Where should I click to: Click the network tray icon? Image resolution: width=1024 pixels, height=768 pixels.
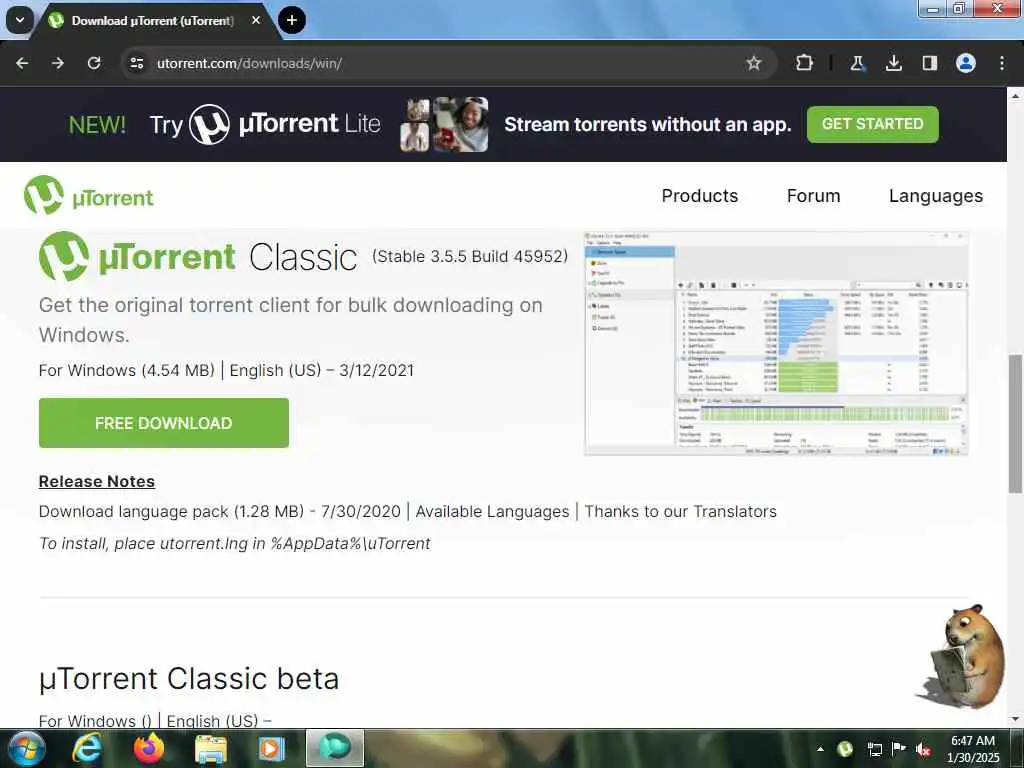(874, 749)
